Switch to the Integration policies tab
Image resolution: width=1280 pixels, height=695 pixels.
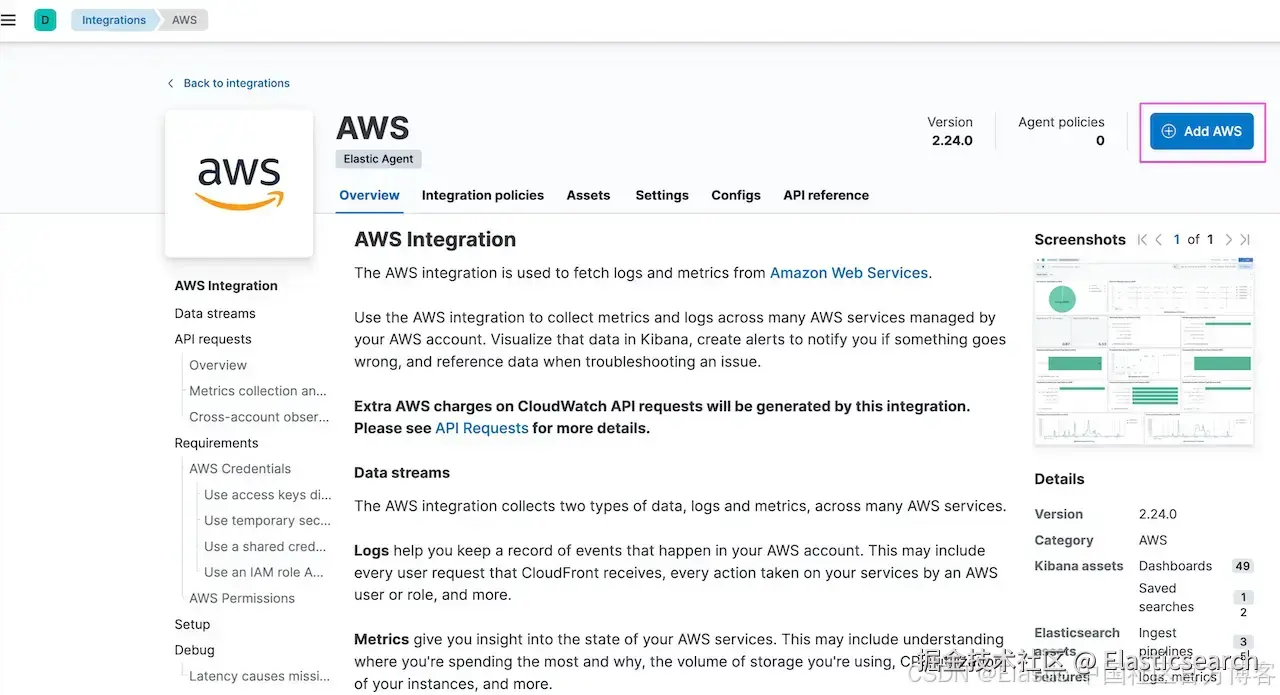coord(483,195)
